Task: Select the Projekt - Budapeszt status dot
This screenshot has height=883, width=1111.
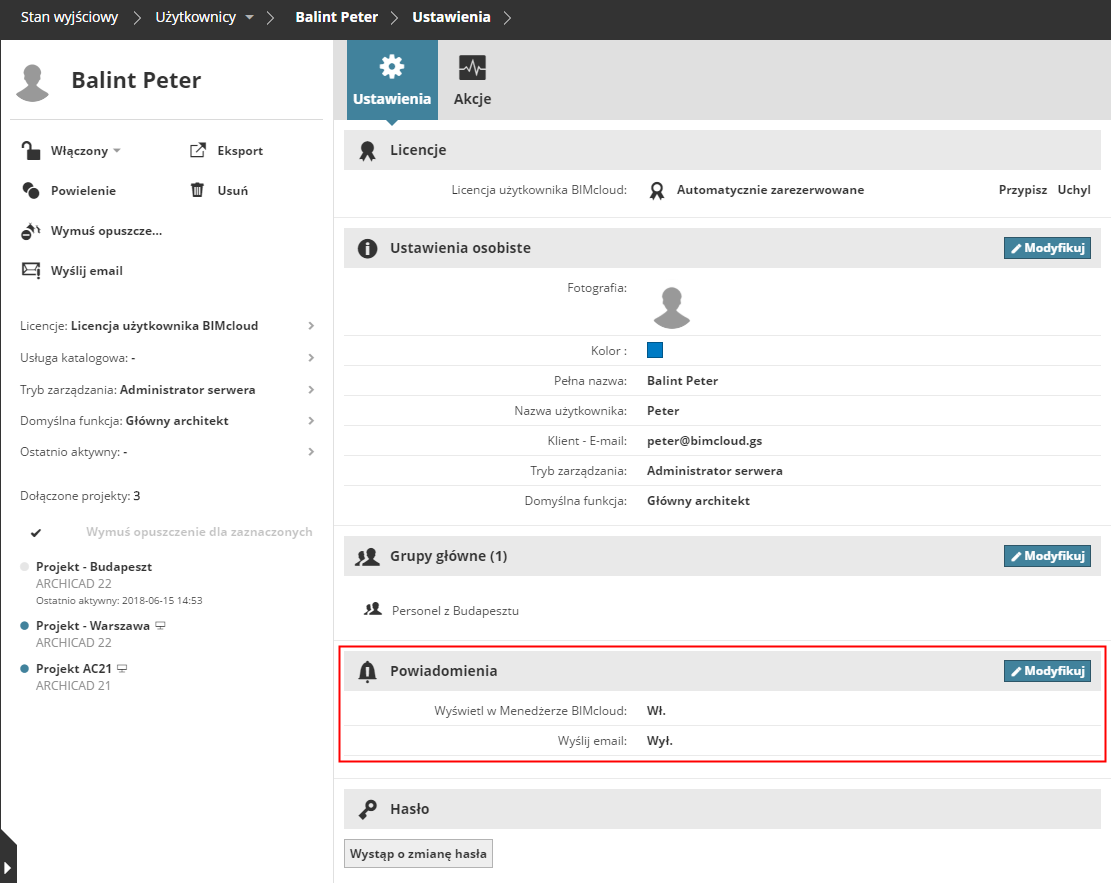Action: coord(25,566)
